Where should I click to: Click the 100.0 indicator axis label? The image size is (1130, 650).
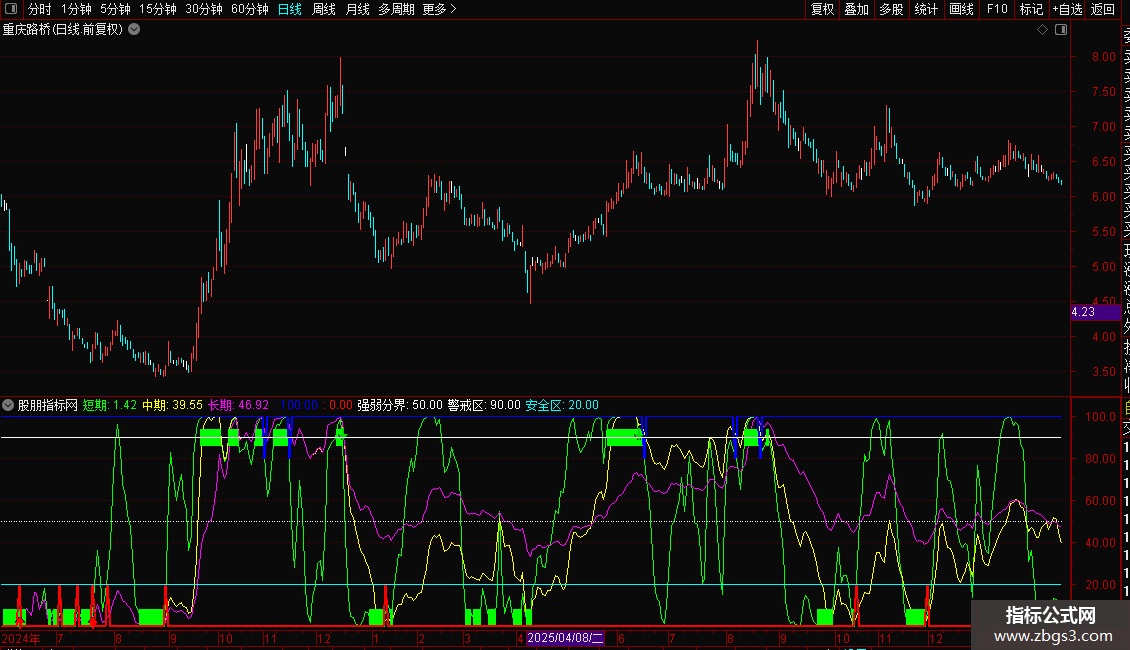(x=1100, y=417)
